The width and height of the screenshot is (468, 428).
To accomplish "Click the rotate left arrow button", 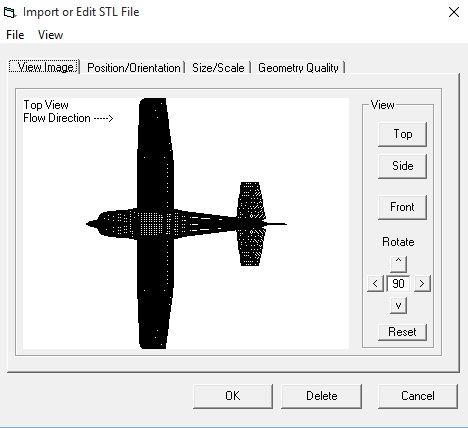I will coord(375,284).
